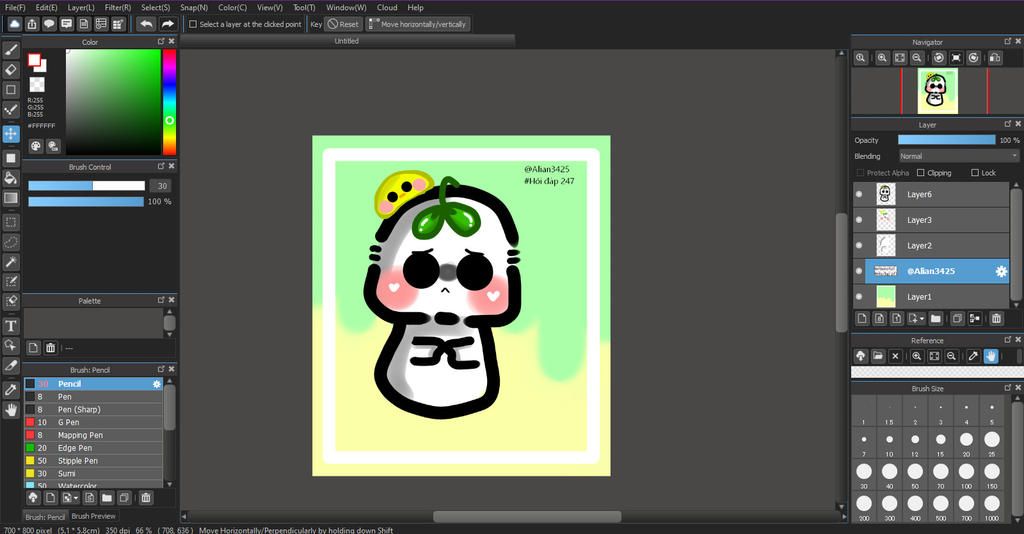Open the Blending mode dropdown
The height and width of the screenshot is (534, 1024).
957,156
